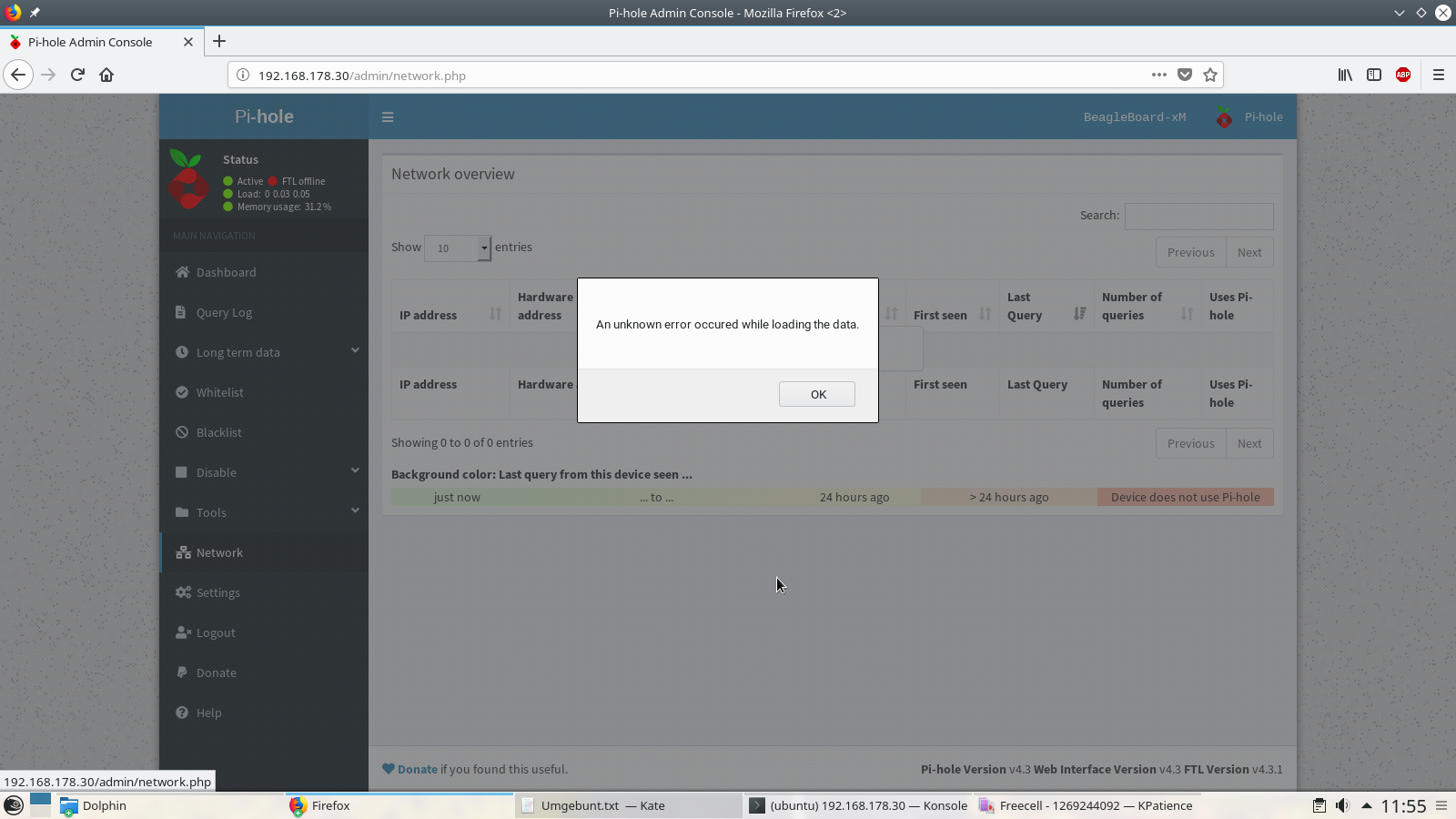Expand the Disable submenu
This screenshot has width=1456, height=819.
[264, 472]
